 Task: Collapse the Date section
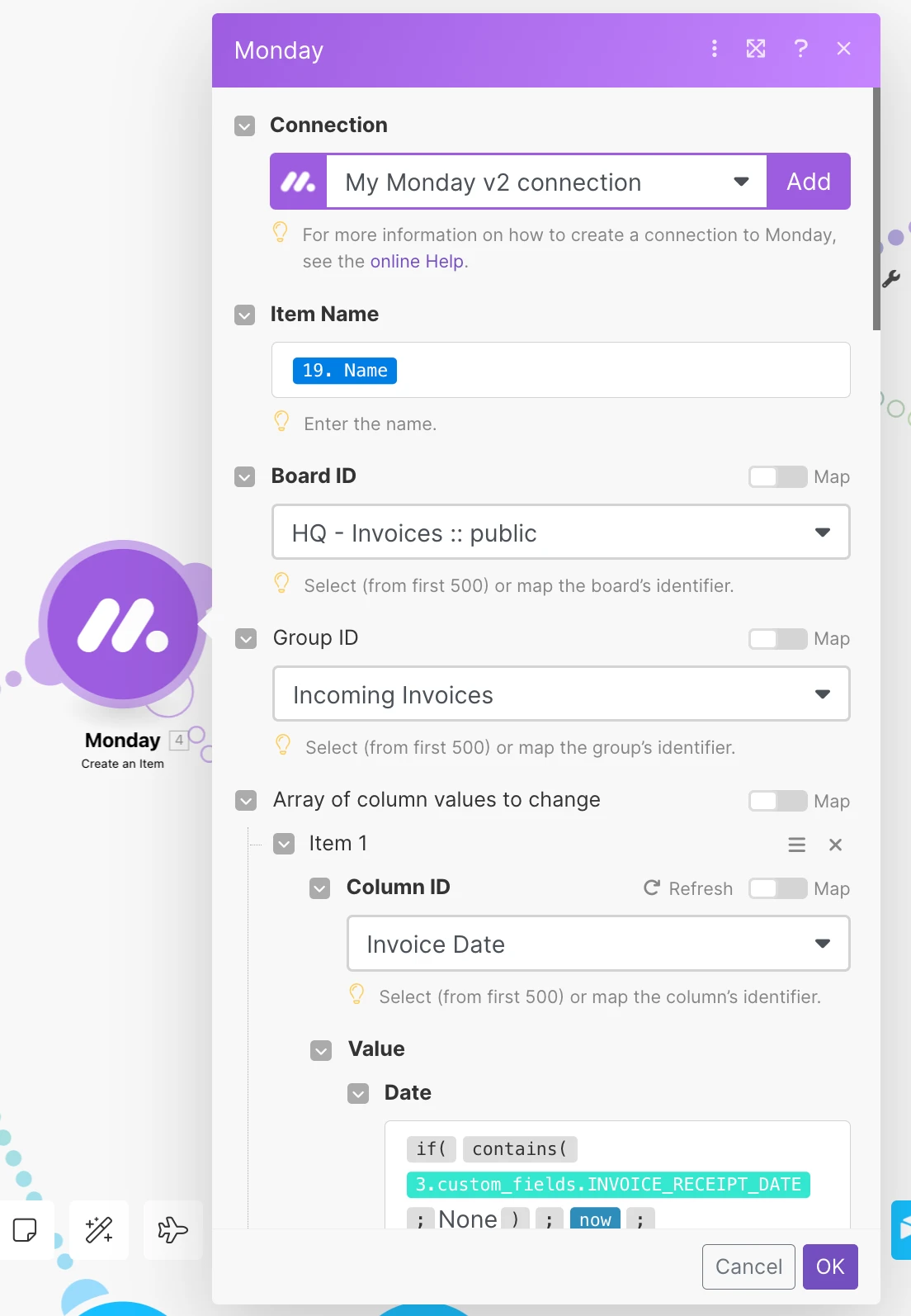[358, 1093]
